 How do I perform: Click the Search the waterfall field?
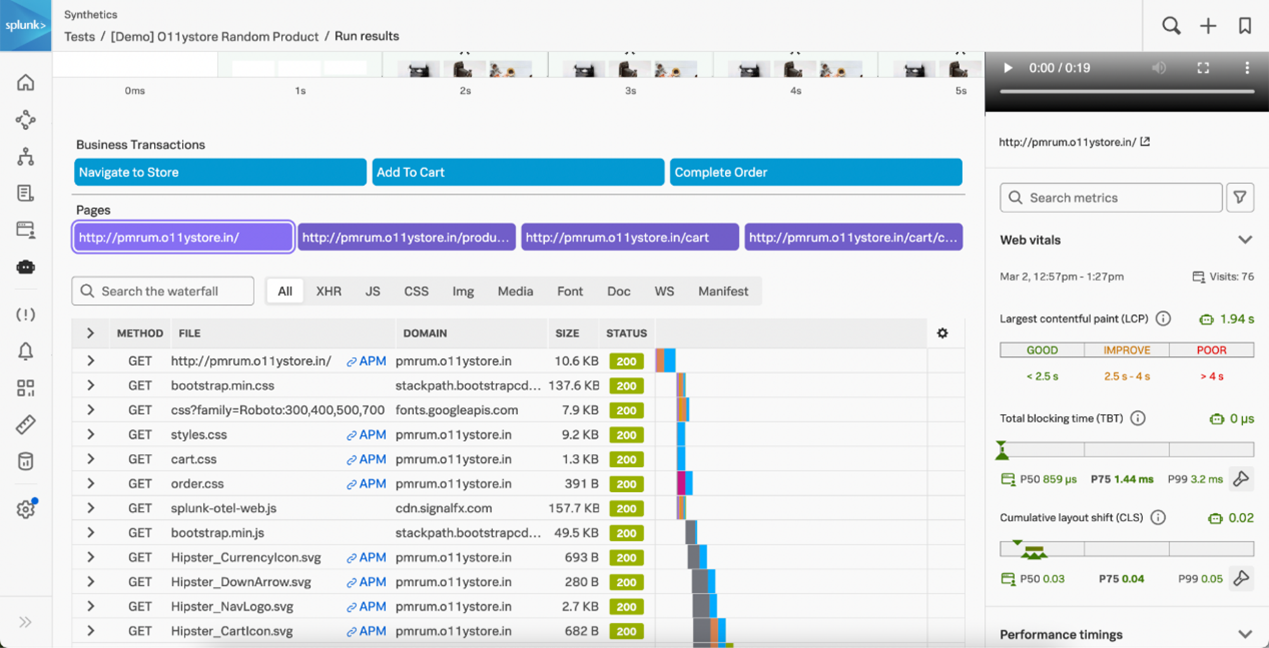164,291
